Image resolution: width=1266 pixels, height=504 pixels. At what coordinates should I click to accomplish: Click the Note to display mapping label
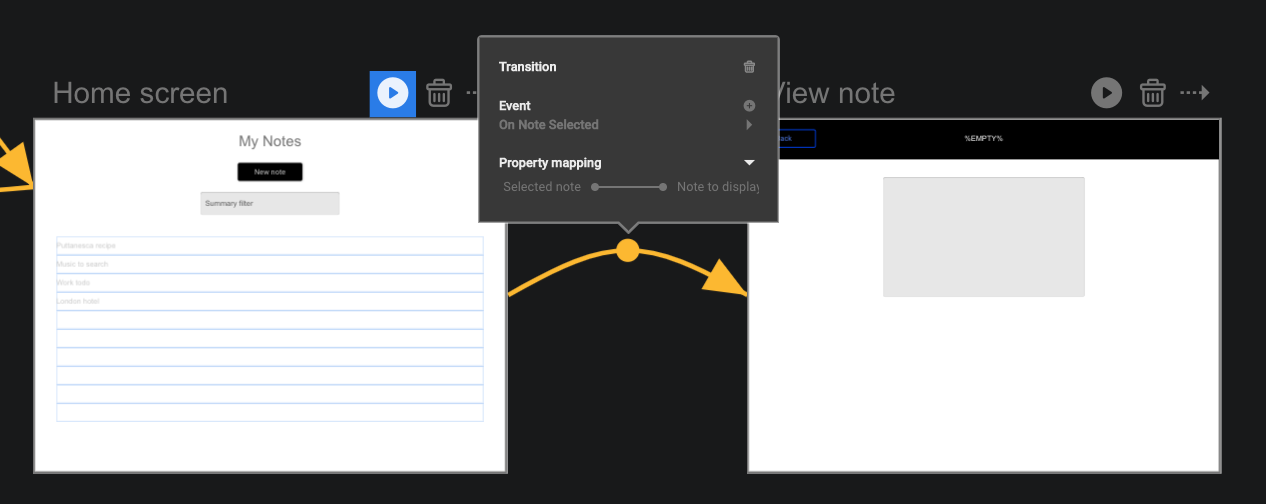pos(717,187)
